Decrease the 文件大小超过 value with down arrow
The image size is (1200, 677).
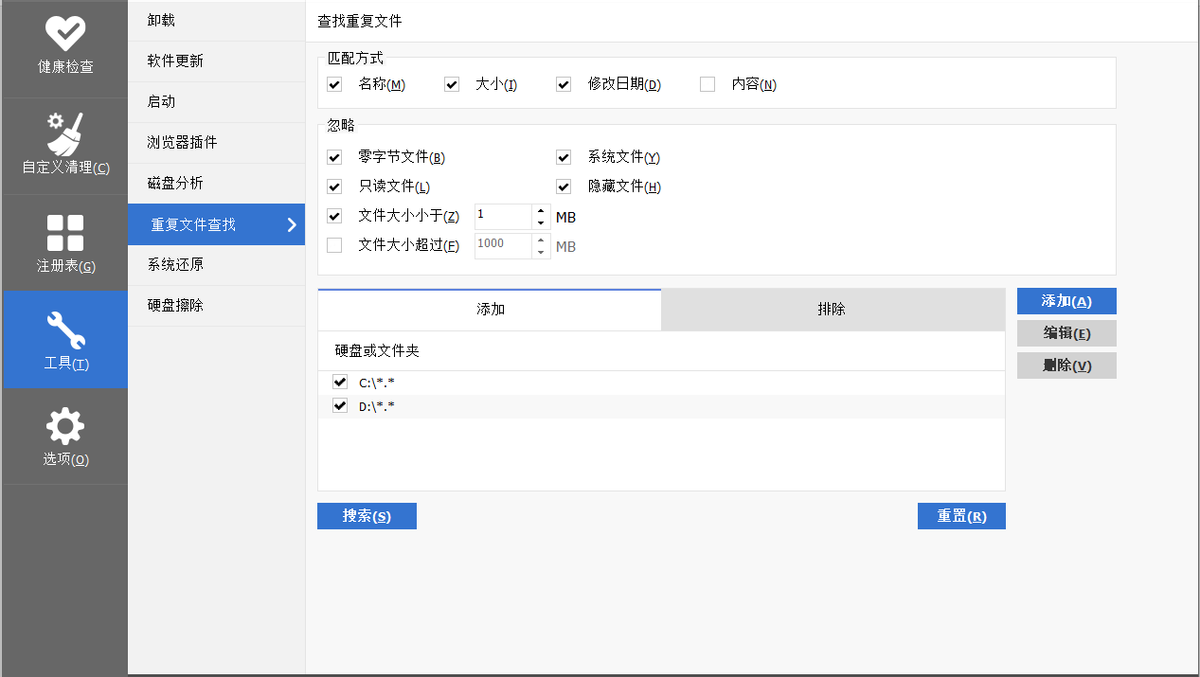pyautogui.click(x=541, y=250)
